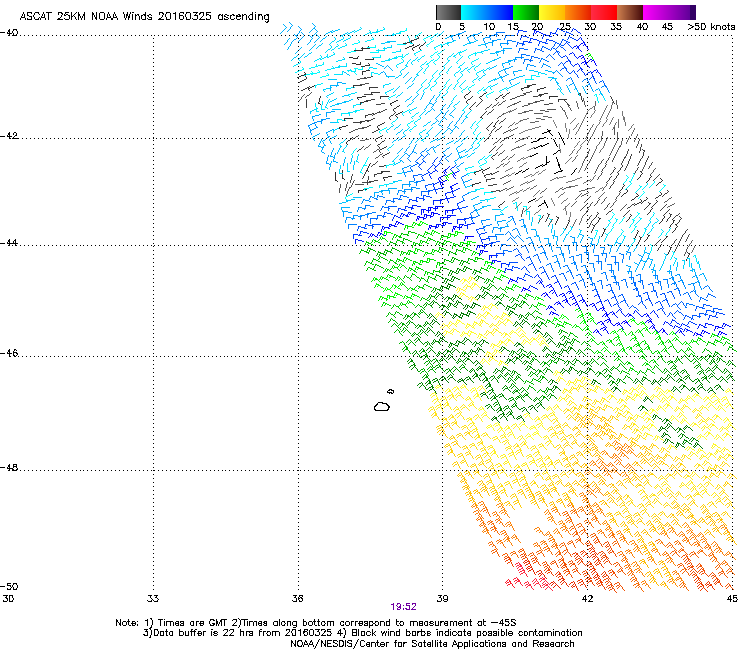Click the title 'ASCAT 25KM NOAA Winds 20160325 ascending'

pyautogui.click(x=144, y=16)
